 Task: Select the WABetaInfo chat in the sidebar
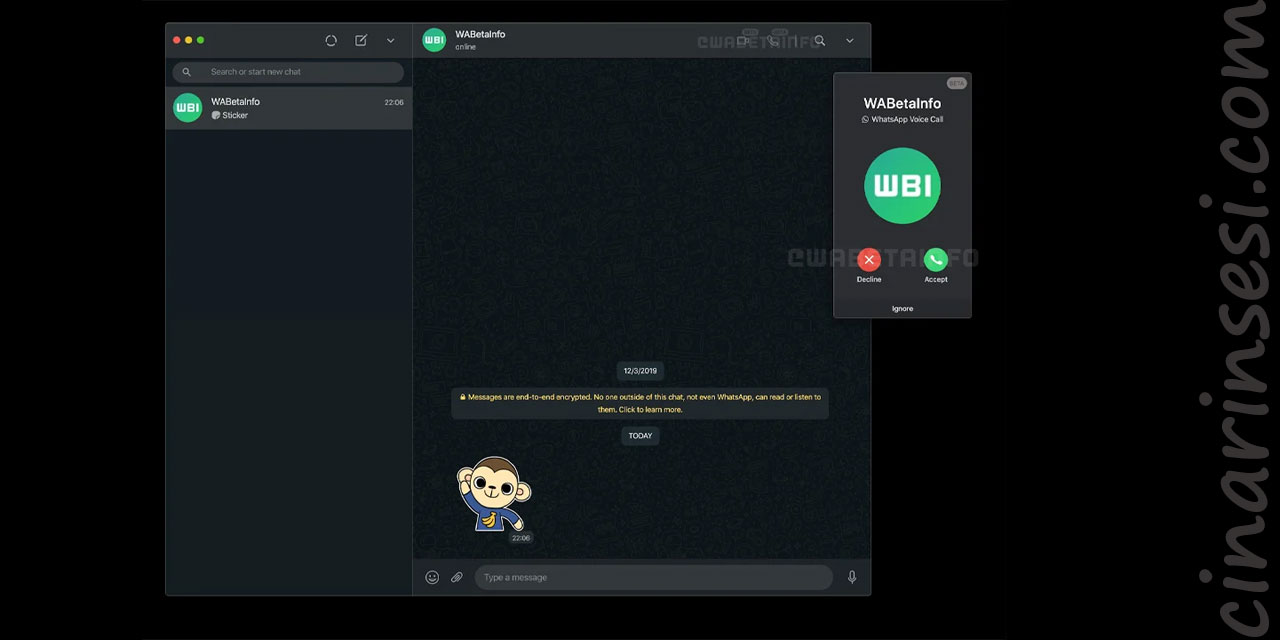(x=288, y=108)
